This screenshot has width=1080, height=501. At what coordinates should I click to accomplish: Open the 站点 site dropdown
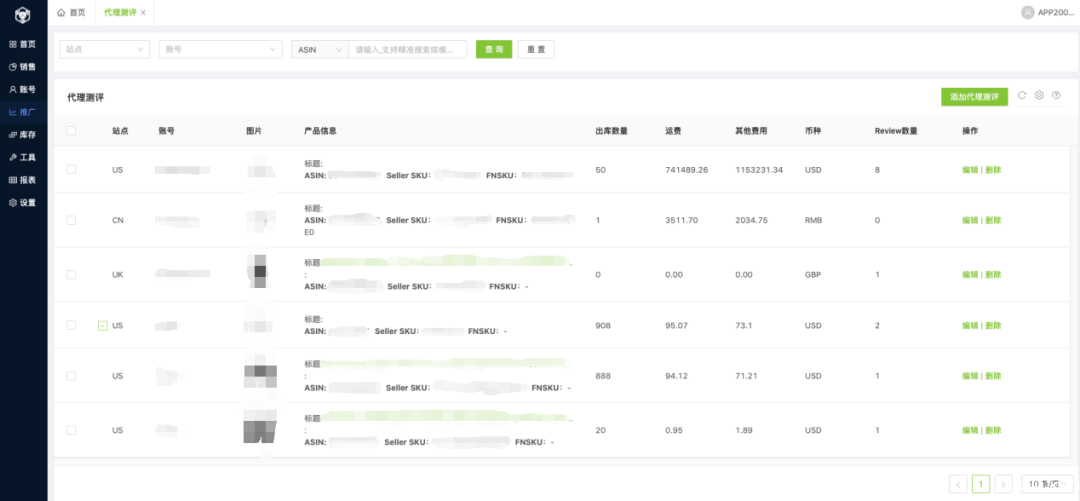(x=104, y=49)
